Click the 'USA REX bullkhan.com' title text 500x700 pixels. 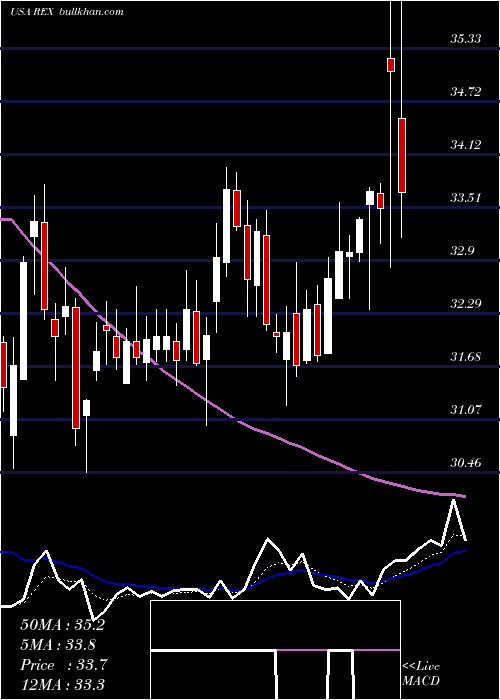tap(67, 12)
